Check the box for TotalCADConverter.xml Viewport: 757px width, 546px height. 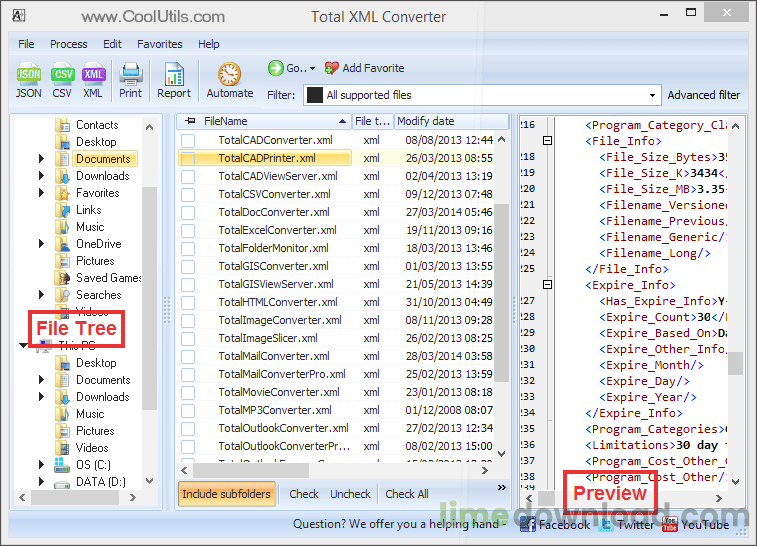188,140
